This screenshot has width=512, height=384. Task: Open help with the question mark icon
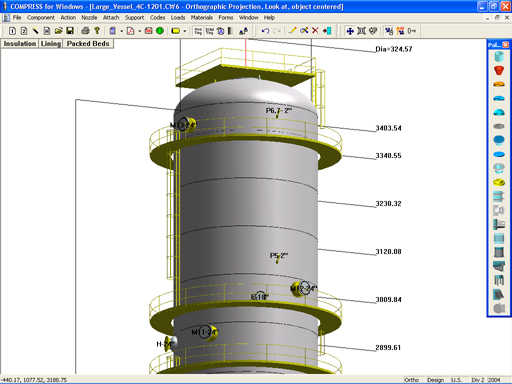(x=97, y=31)
